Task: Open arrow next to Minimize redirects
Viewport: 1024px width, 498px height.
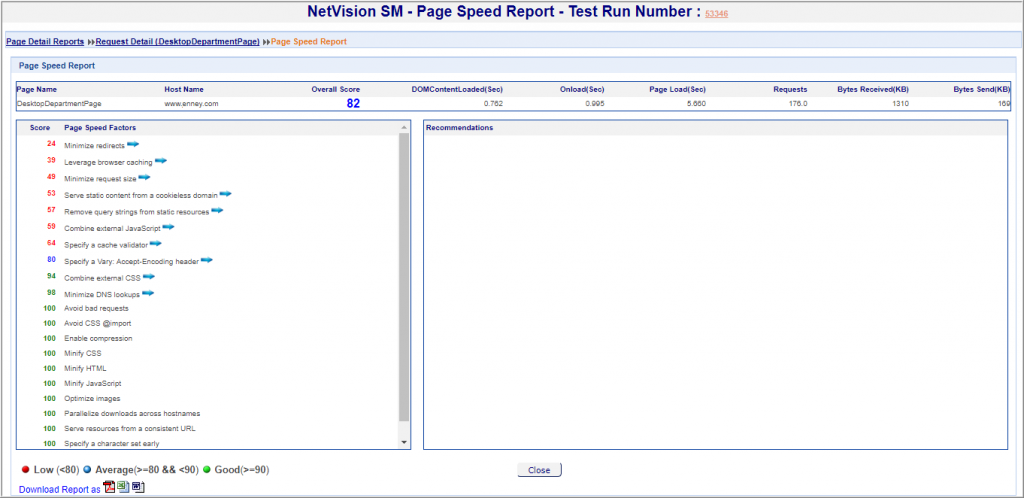Action: pyautogui.click(x=133, y=144)
